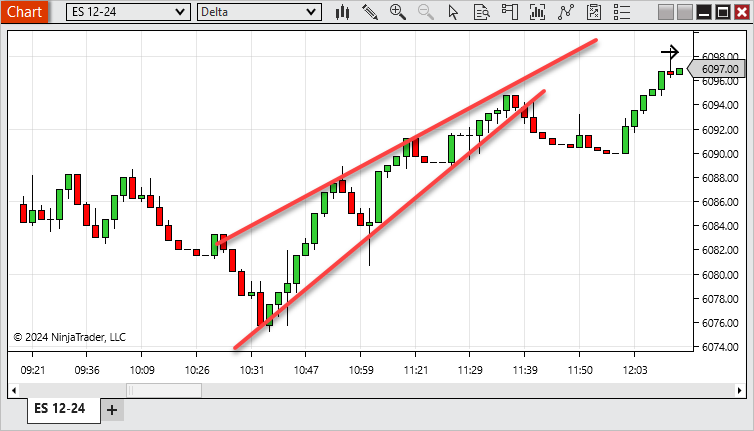Click the zoom out magnifier
The width and height of the screenshot is (754, 431).
(426, 12)
